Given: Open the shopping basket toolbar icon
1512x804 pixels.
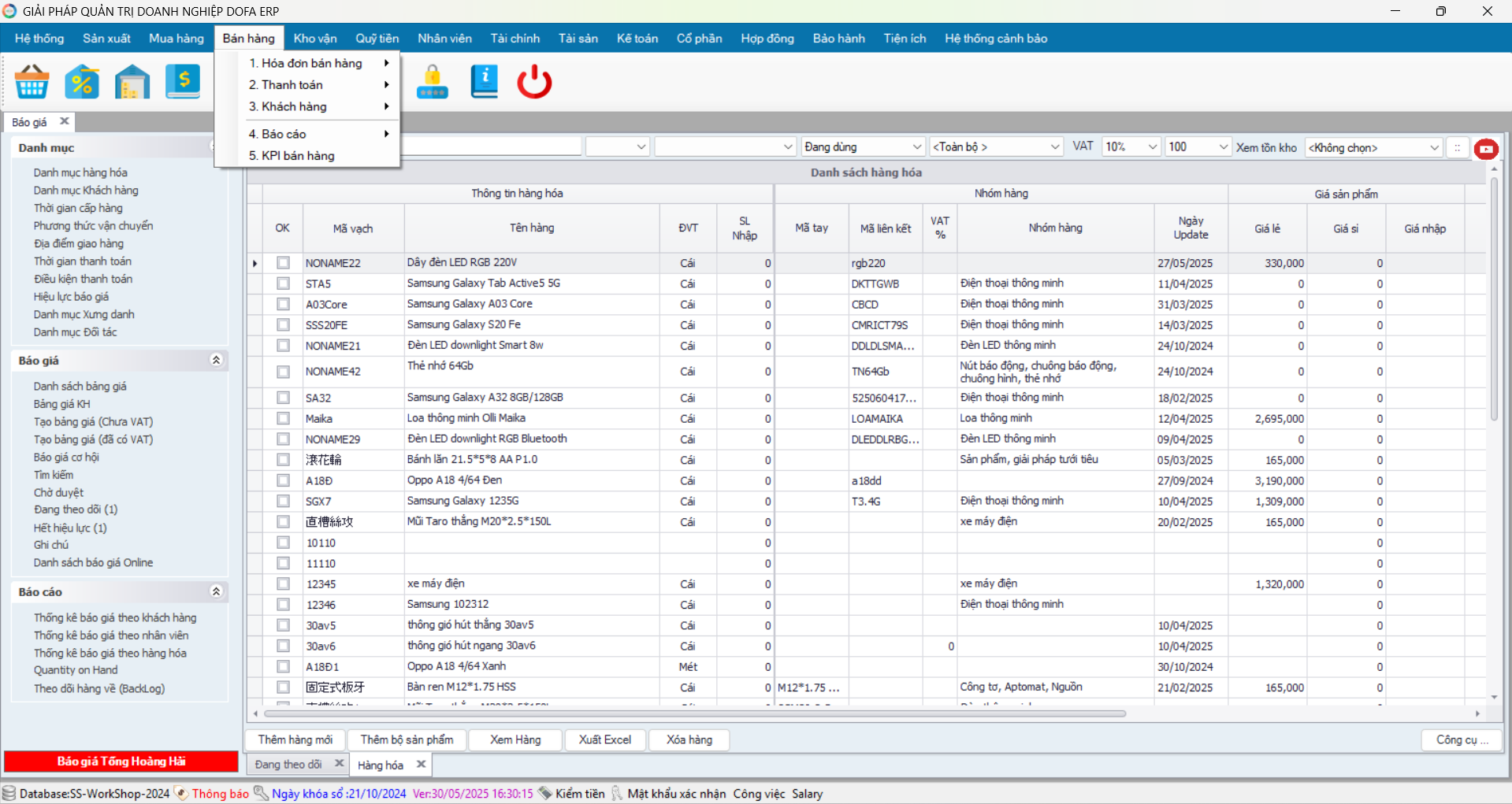Looking at the screenshot, I should tap(32, 81).
